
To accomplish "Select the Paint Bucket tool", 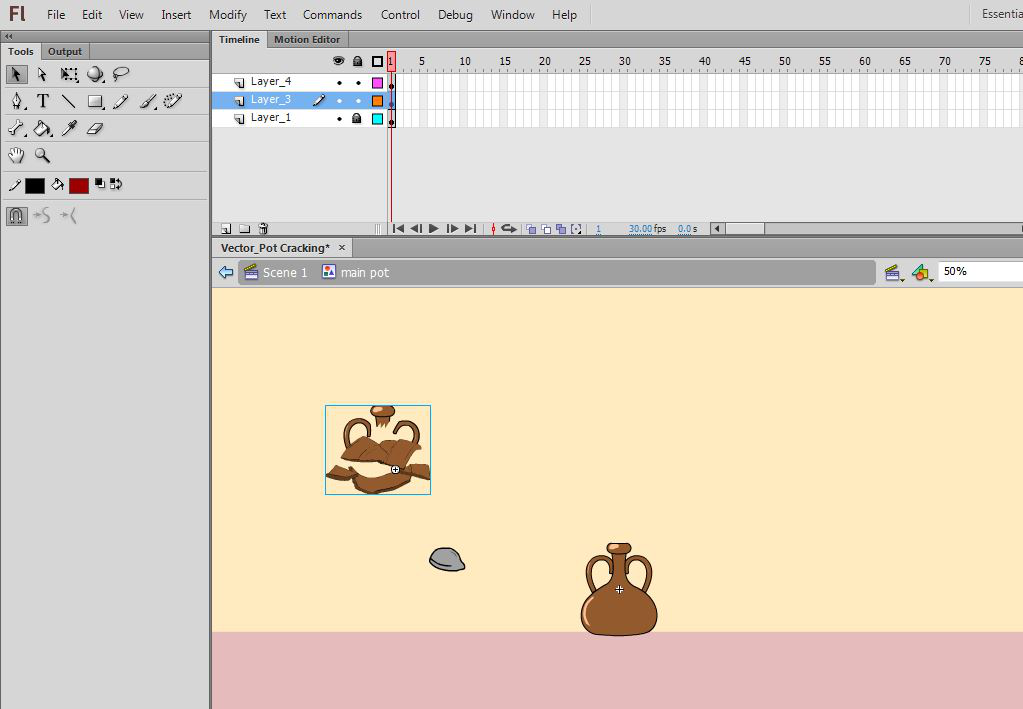I will (43, 129).
